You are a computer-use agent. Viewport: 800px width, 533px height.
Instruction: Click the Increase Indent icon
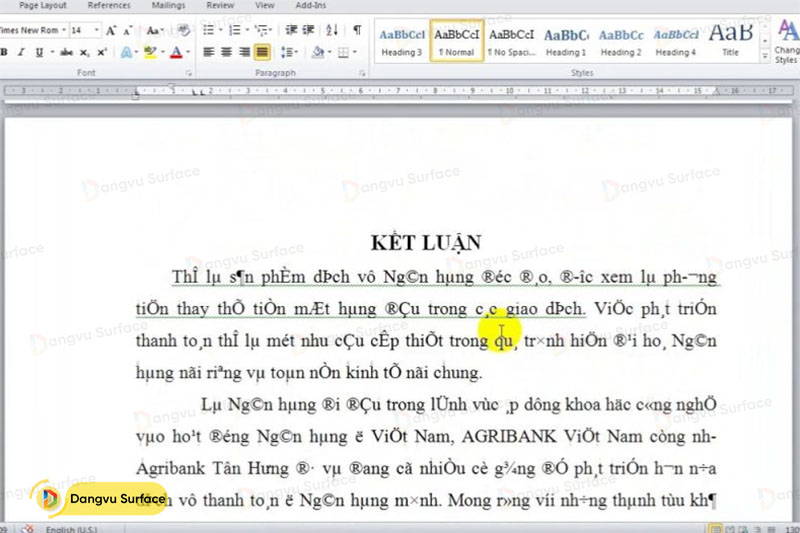pos(308,30)
